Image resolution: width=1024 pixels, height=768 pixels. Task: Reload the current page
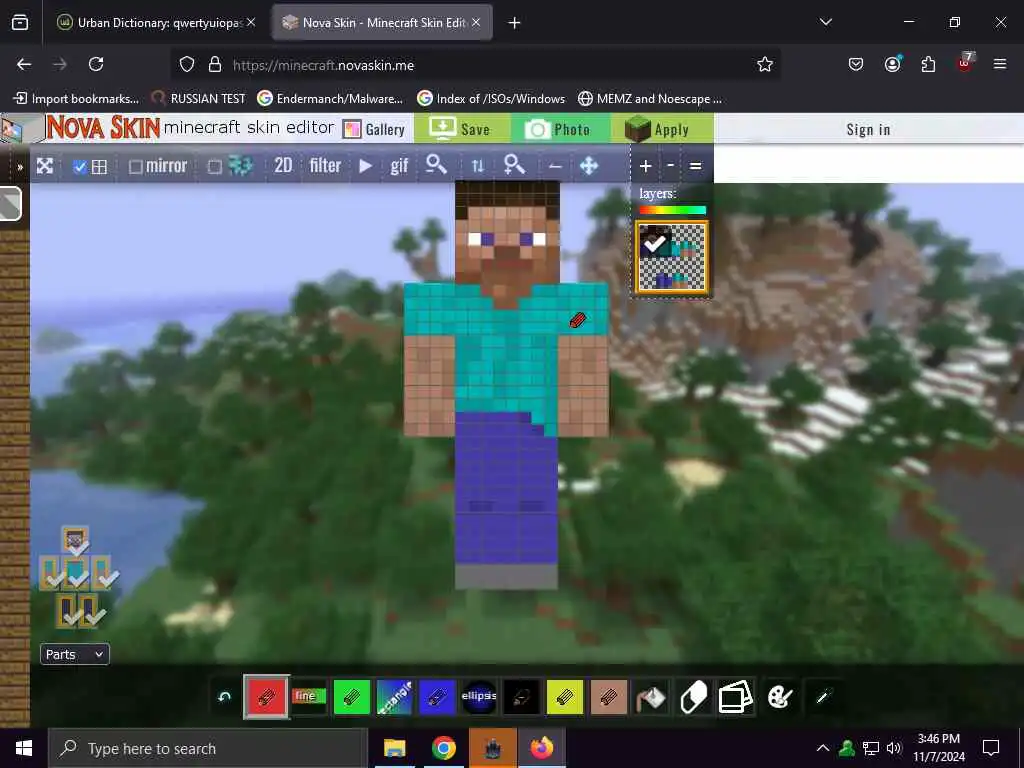(x=96, y=64)
